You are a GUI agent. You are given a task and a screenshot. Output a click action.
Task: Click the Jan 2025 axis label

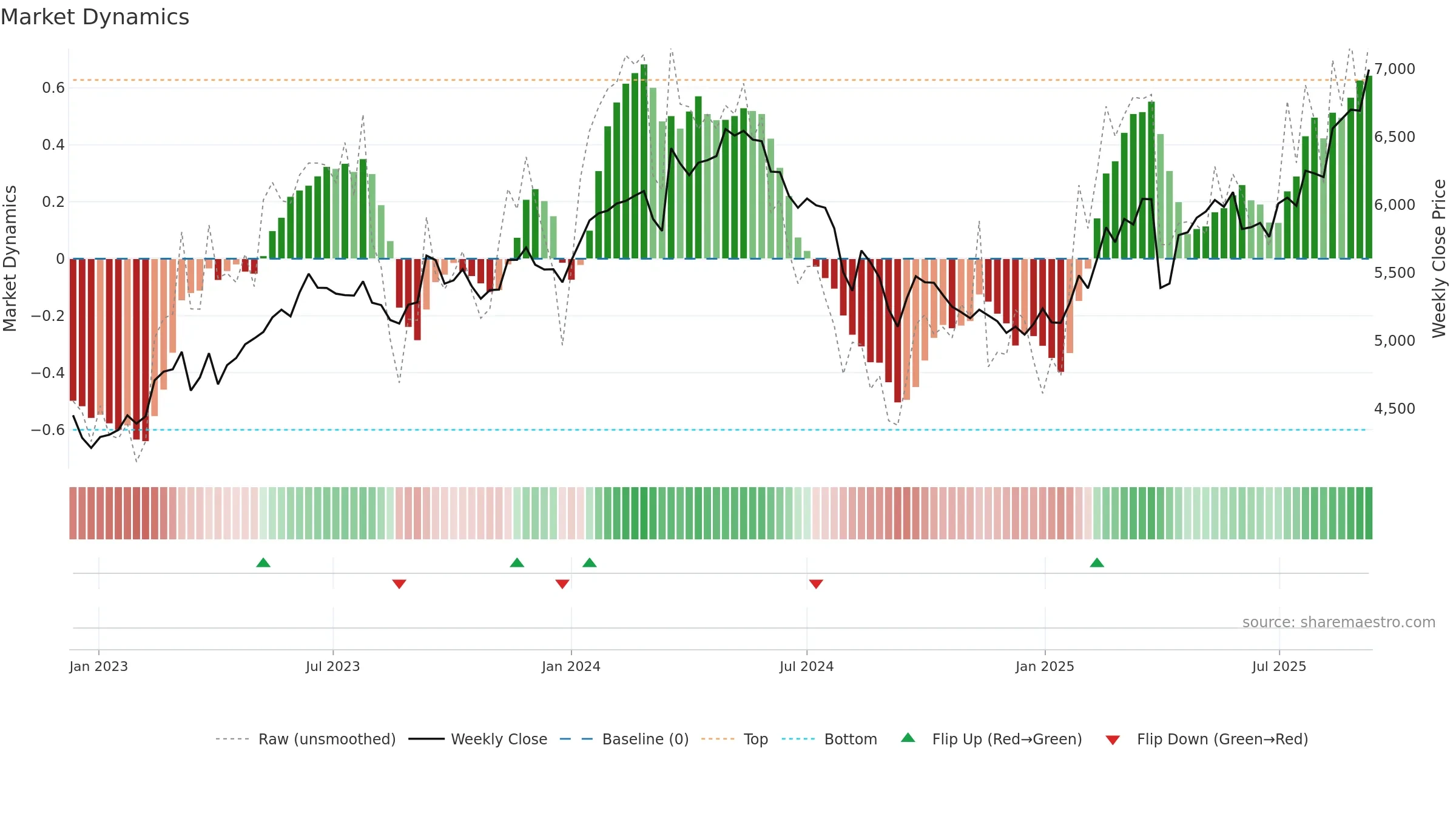[x=1045, y=666]
